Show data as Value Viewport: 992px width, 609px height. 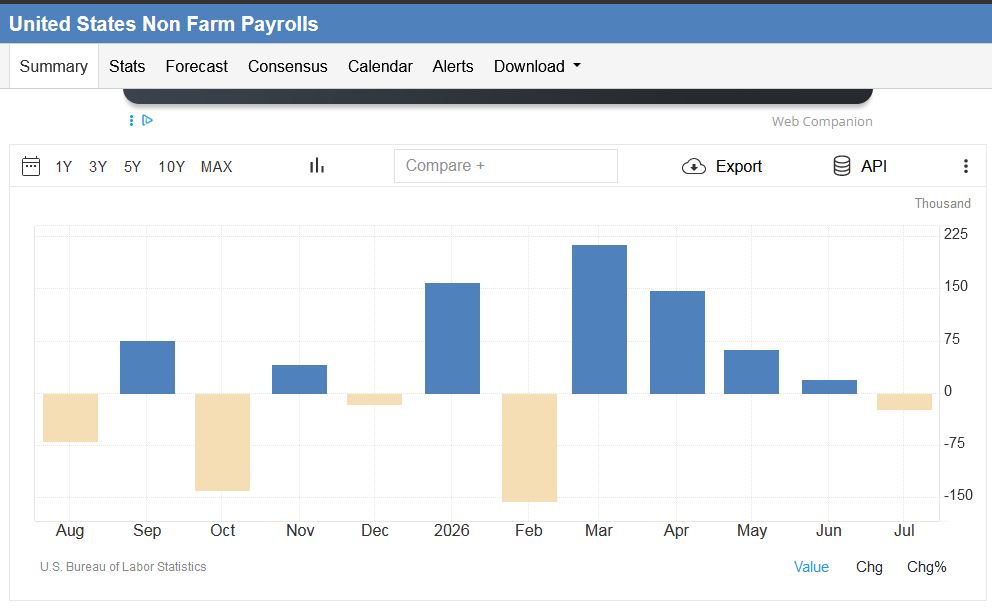click(811, 567)
